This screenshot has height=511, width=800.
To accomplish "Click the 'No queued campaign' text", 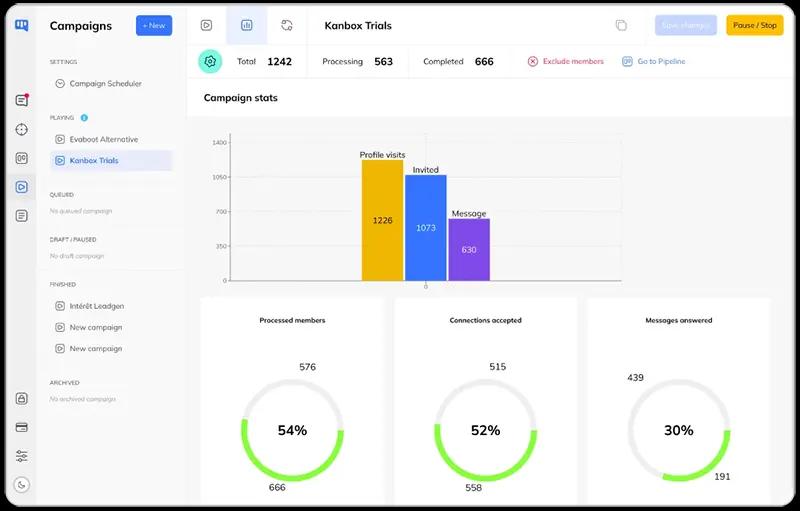I will (x=81, y=211).
